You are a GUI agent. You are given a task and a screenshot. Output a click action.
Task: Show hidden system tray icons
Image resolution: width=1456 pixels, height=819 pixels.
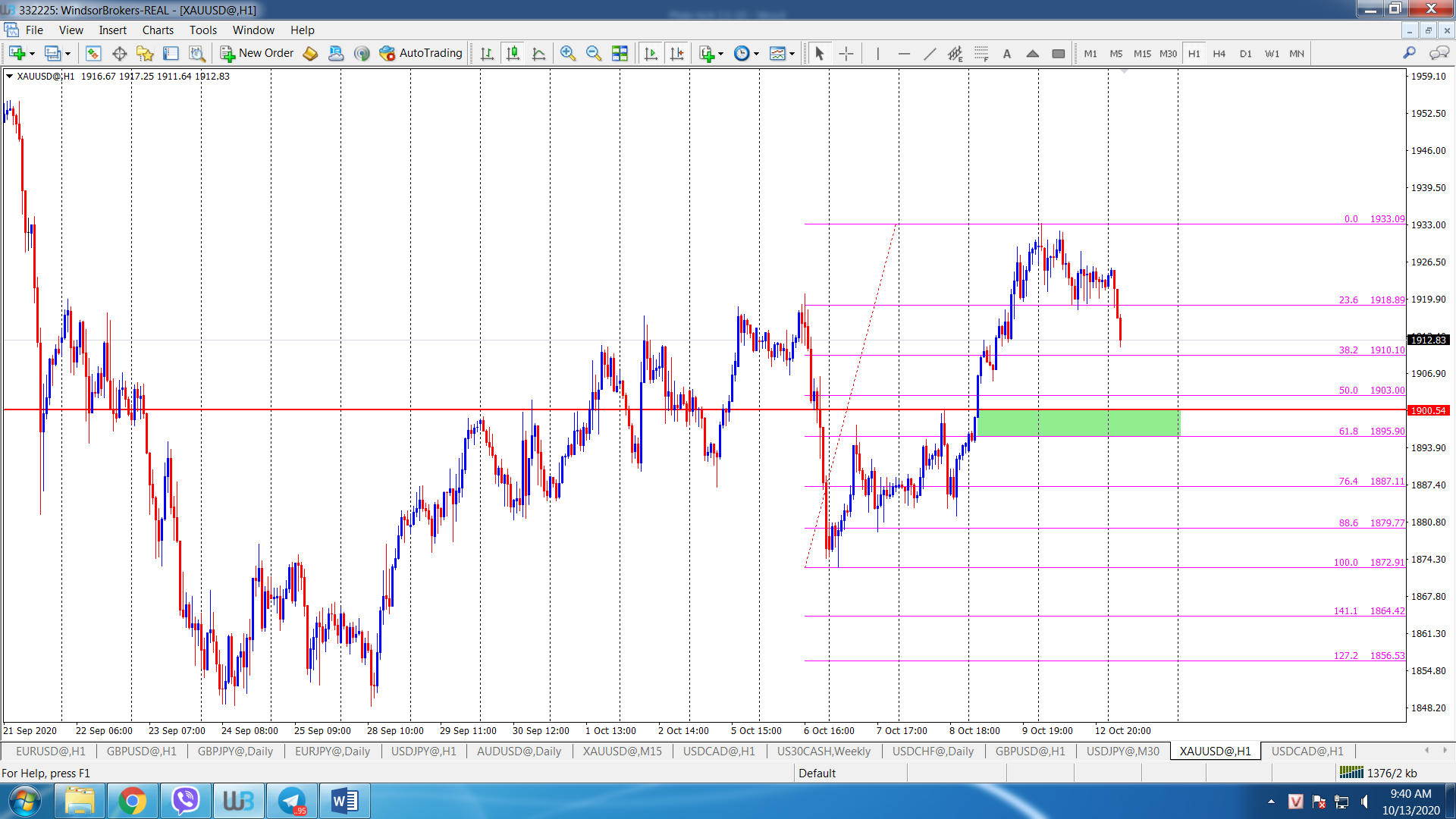coord(1271,802)
